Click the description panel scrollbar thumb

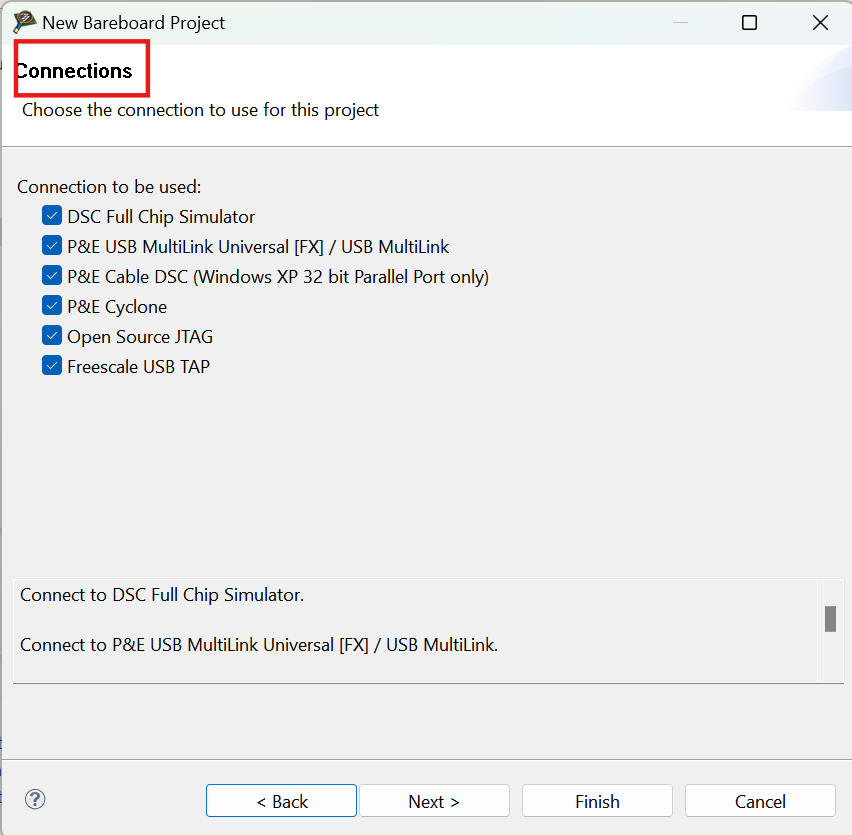pyautogui.click(x=829, y=618)
